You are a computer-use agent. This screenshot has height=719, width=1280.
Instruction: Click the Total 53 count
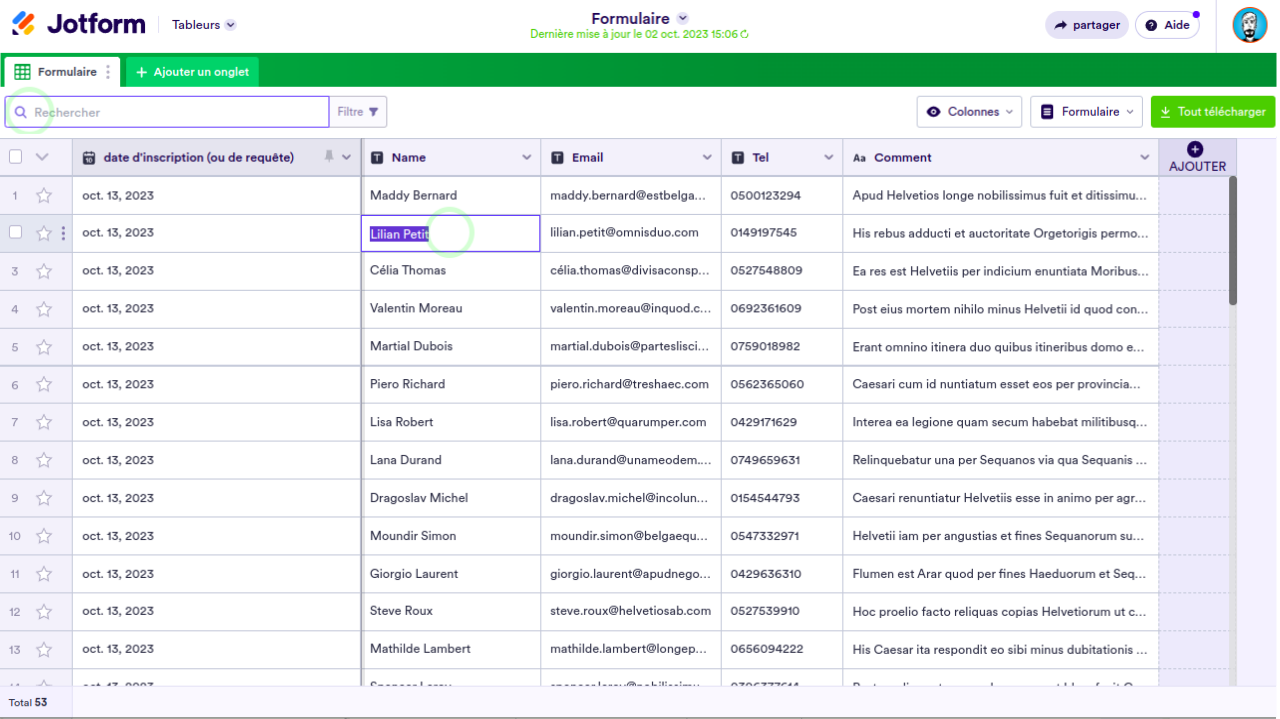[x=28, y=703]
